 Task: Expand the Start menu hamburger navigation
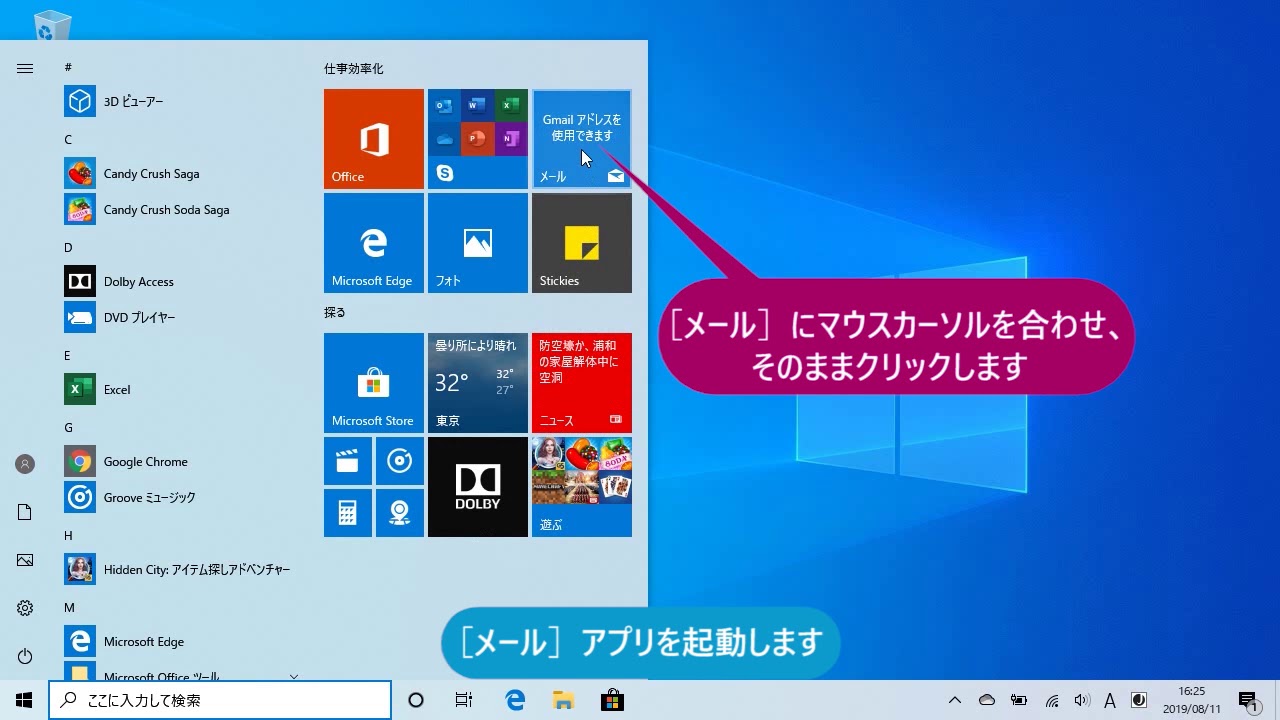pos(25,68)
